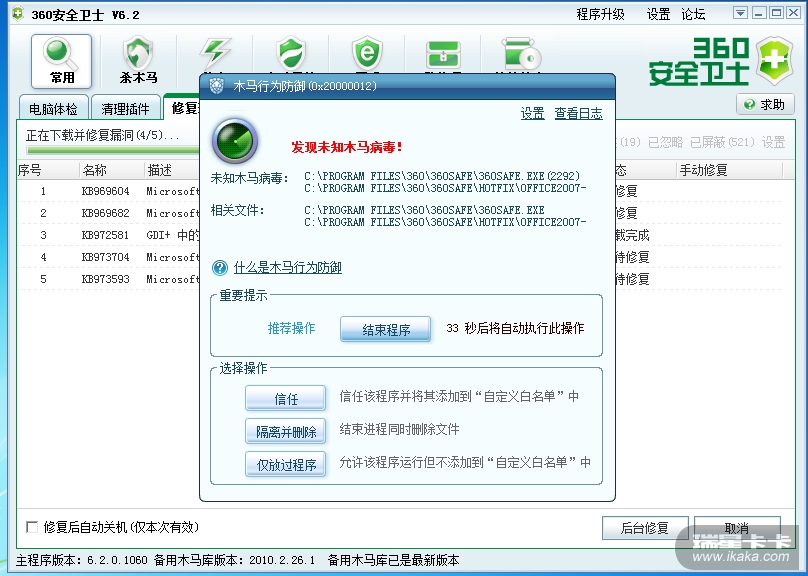The height and width of the screenshot is (576, 808).
Task: Select row KB972581
Action: pyautogui.click(x=399, y=235)
